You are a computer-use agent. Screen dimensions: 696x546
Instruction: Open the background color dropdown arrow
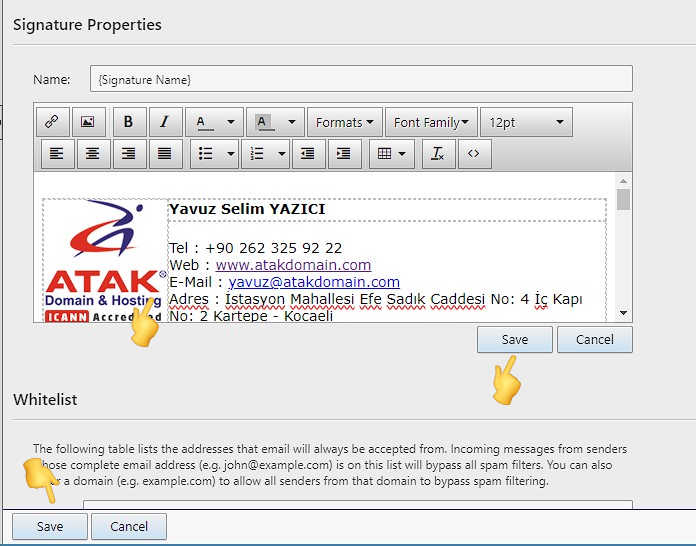pos(292,122)
